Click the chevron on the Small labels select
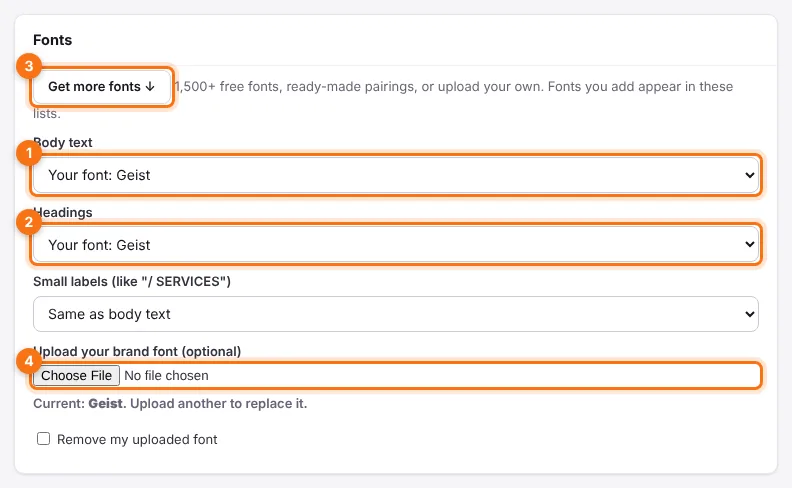The width and height of the screenshot is (792, 488). pos(750,314)
